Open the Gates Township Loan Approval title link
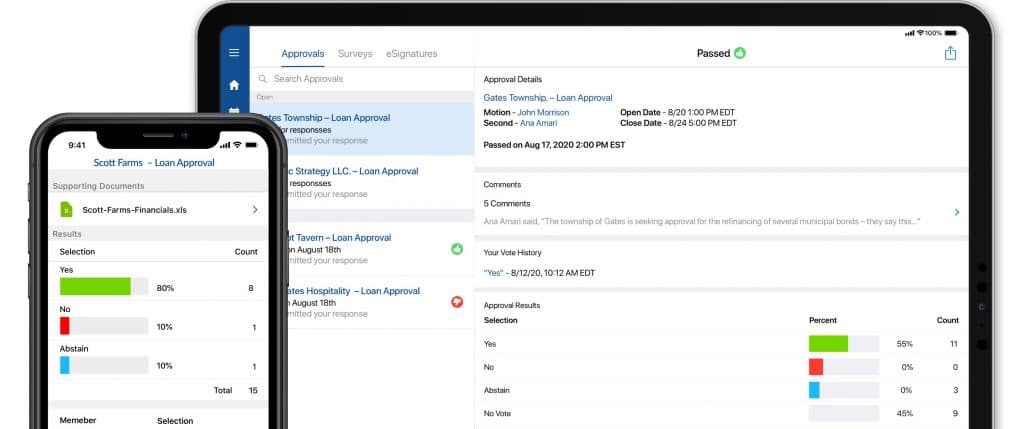 547,98
